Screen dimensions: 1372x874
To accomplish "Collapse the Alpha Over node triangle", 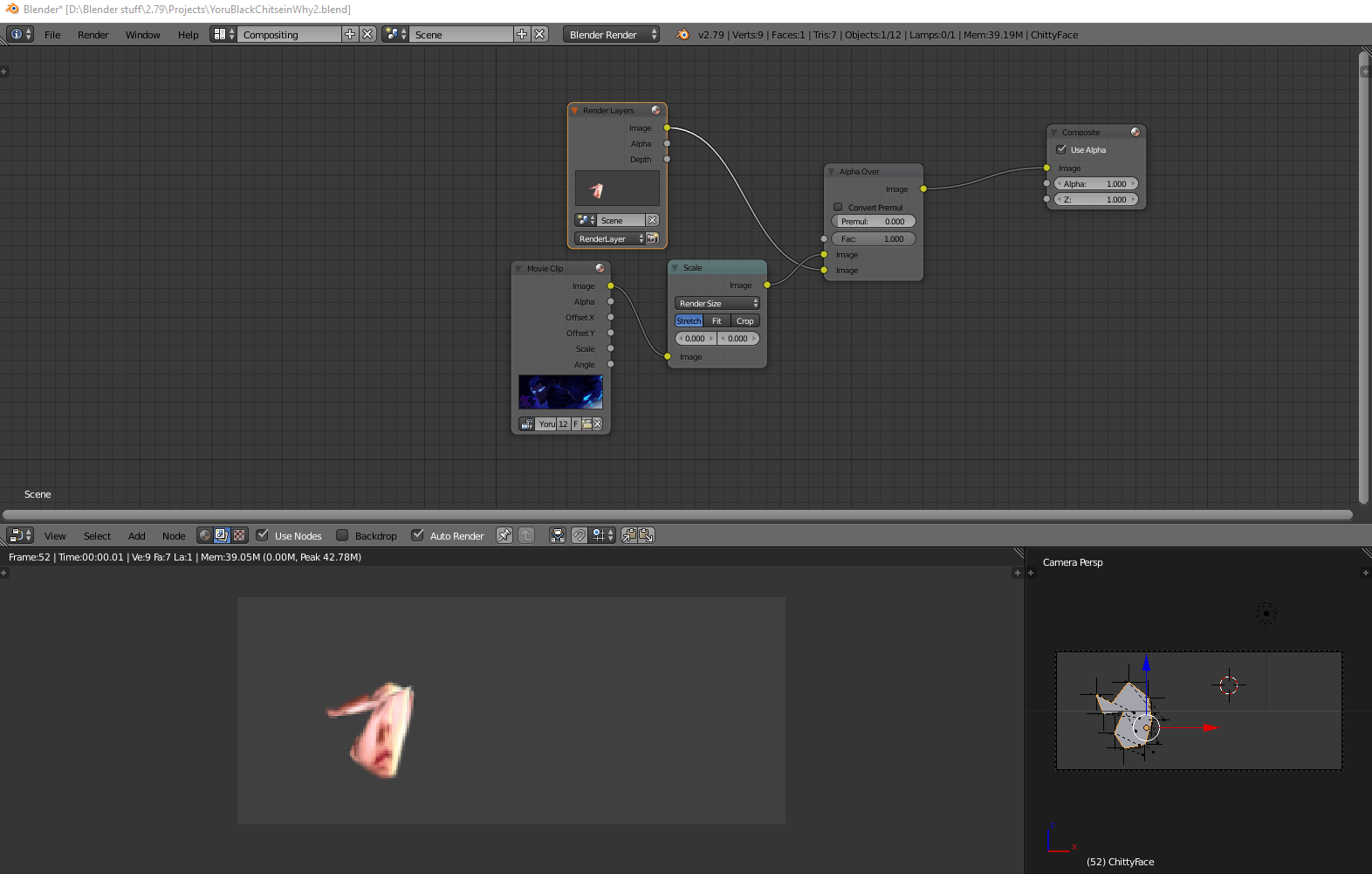I will click(x=831, y=172).
